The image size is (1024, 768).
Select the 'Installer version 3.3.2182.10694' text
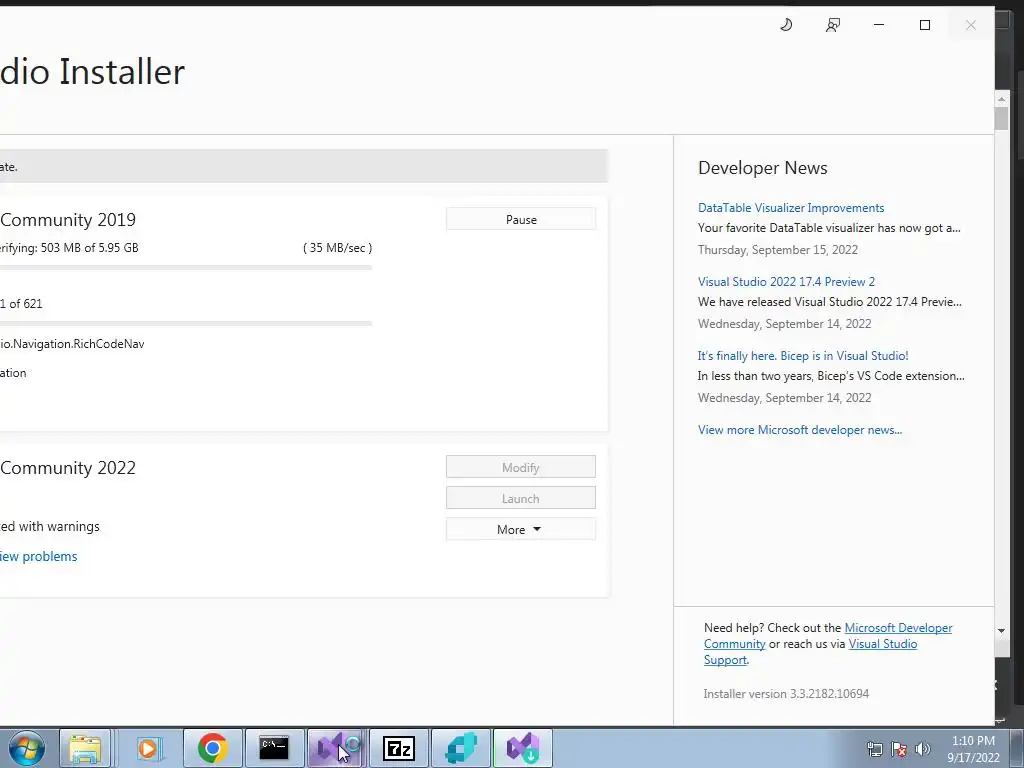(786, 694)
